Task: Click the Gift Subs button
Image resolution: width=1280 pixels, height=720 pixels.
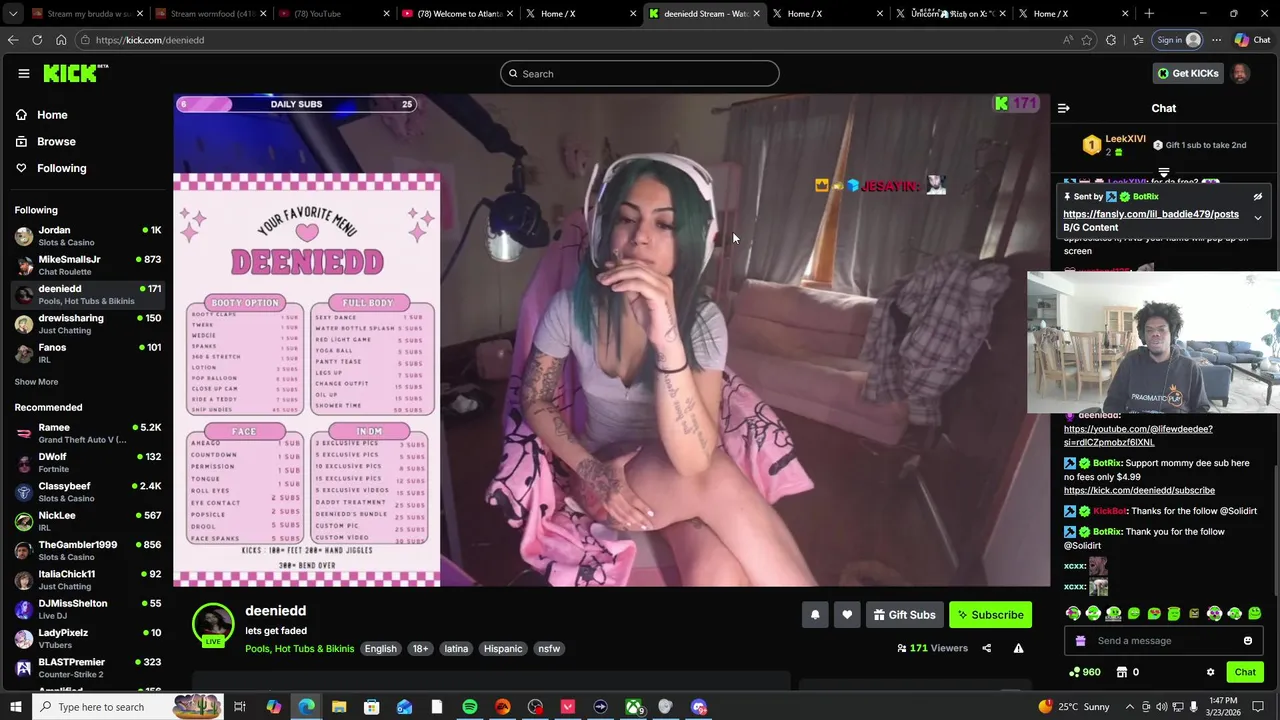Action: (904, 615)
